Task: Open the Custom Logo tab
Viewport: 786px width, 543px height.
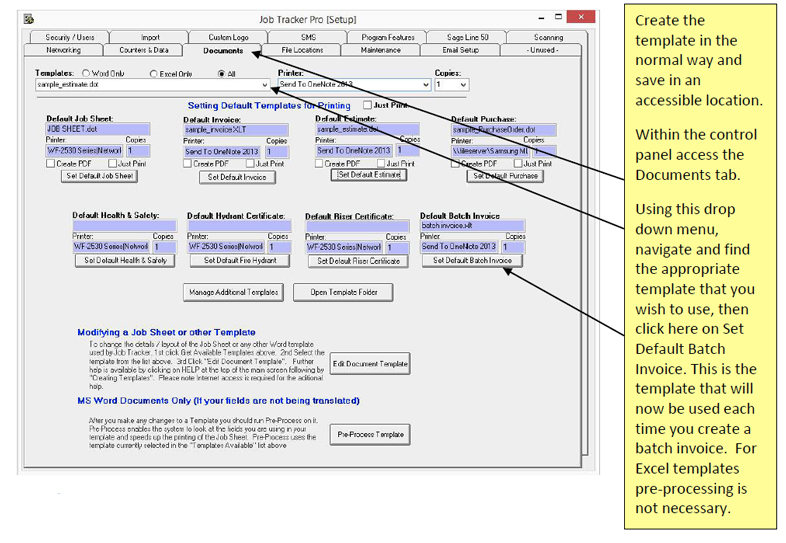Action: 228,37
